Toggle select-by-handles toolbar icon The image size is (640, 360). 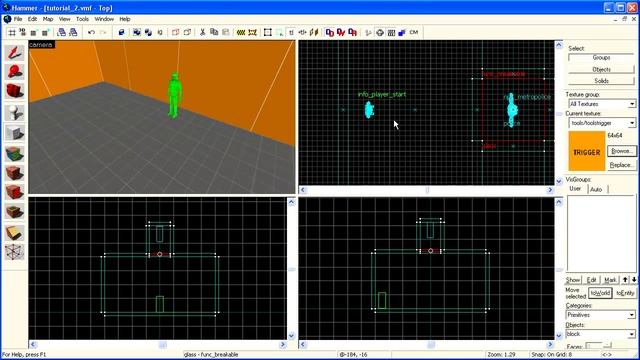[268, 32]
